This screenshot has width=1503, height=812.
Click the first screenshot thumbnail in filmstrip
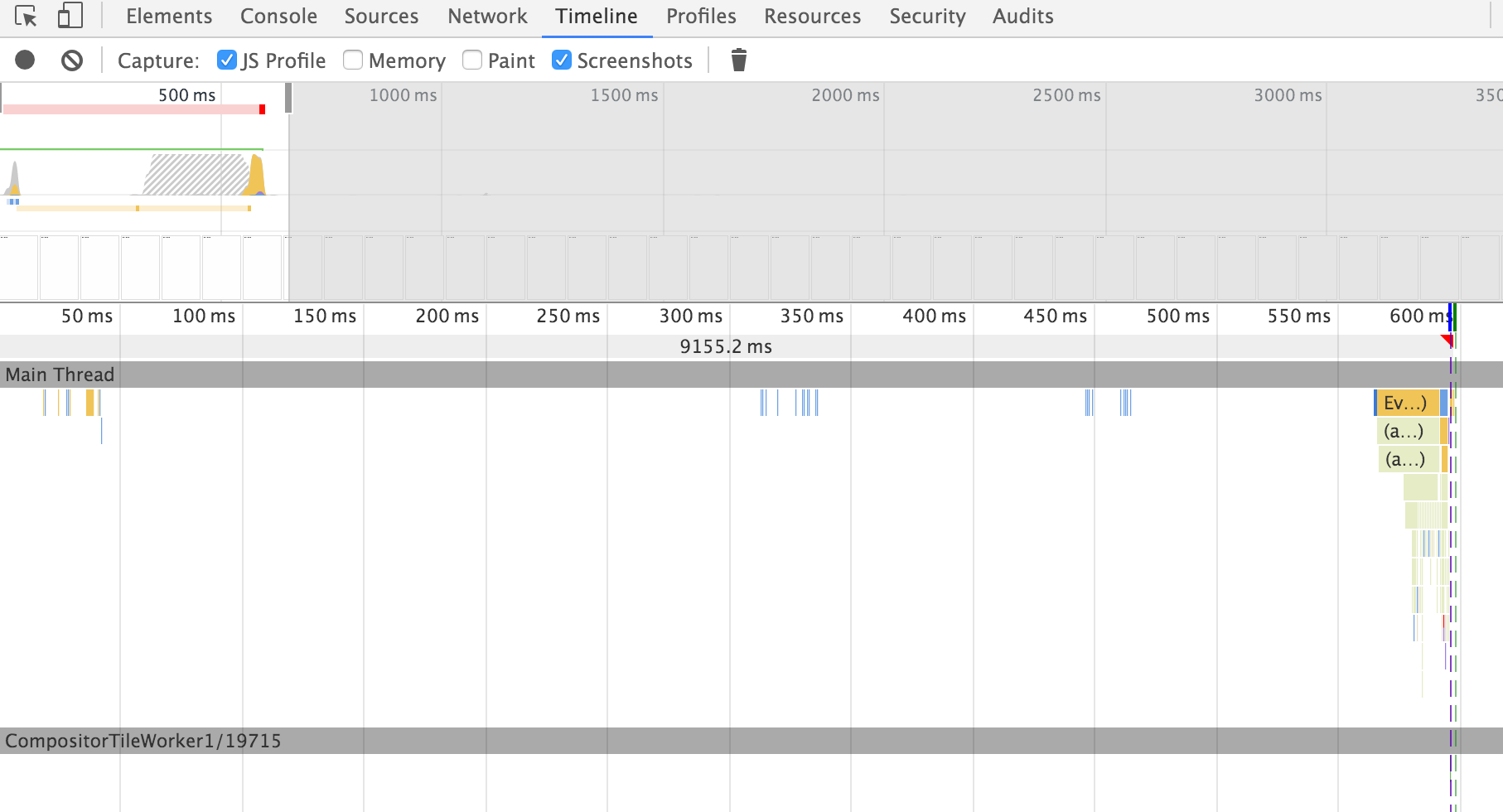pos(19,268)
